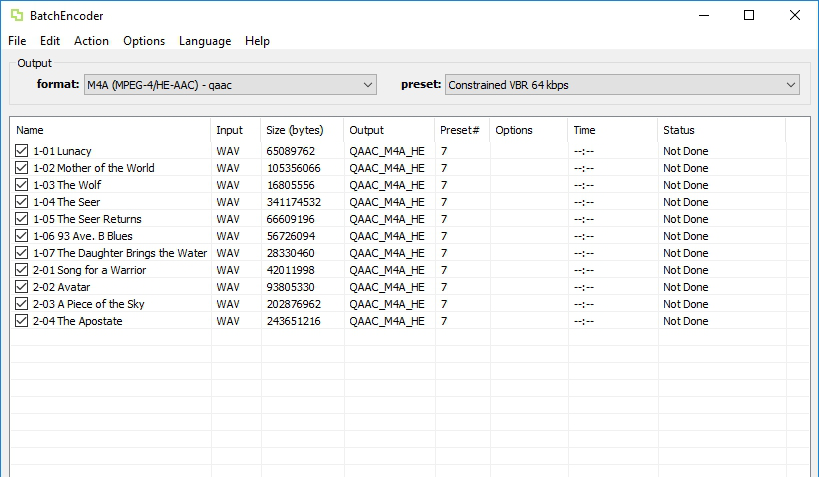
Task: Expand the output format dropdown
Action: 230,85
